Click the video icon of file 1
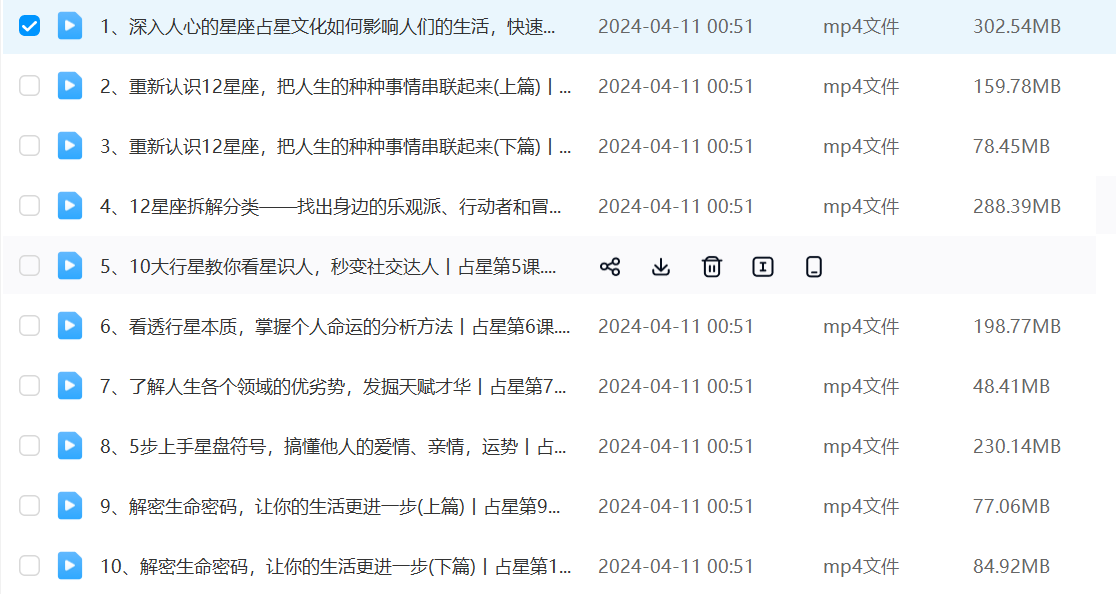1116x594 pixels. click(70, 26)
